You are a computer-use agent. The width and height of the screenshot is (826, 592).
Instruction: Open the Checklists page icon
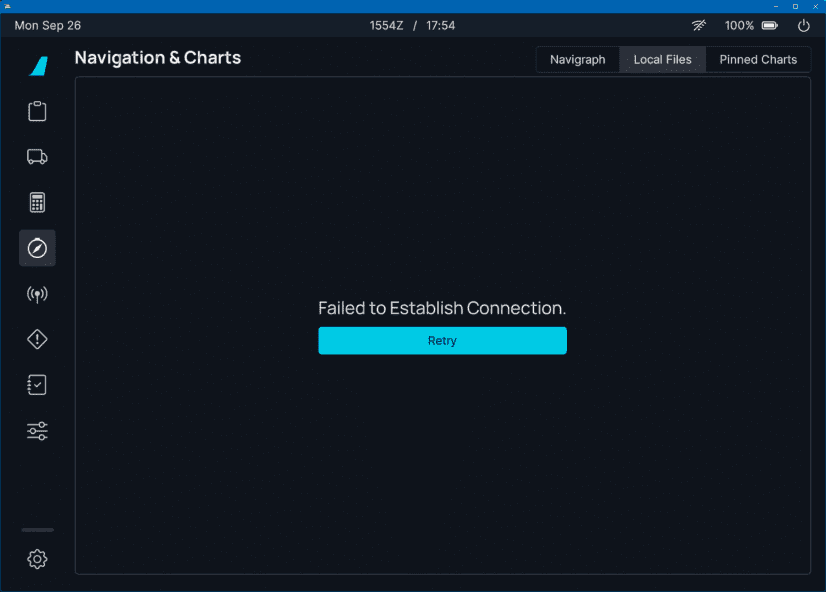point(37,385)
